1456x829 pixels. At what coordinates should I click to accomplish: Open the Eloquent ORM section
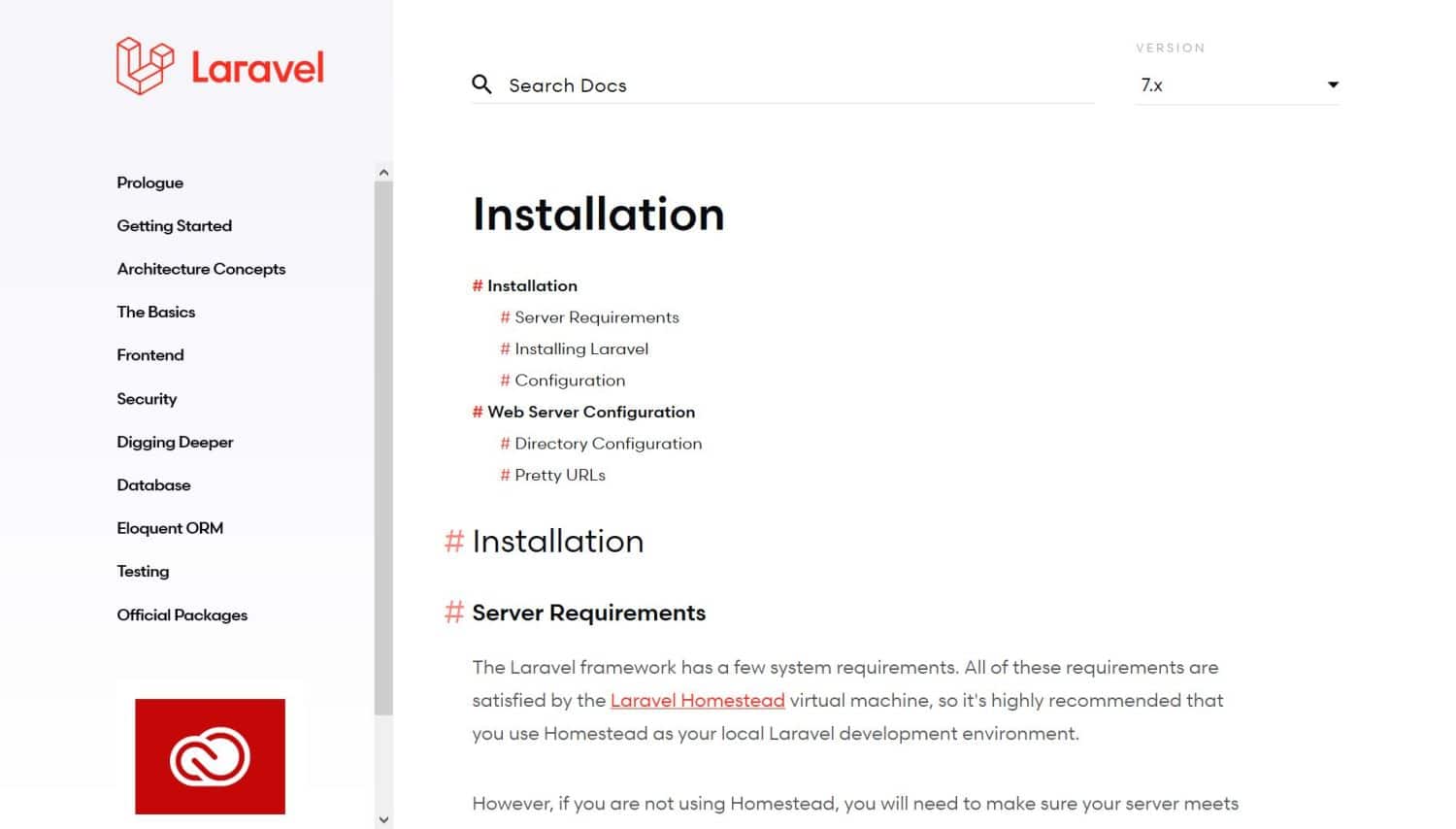click(x=170, y=527)
